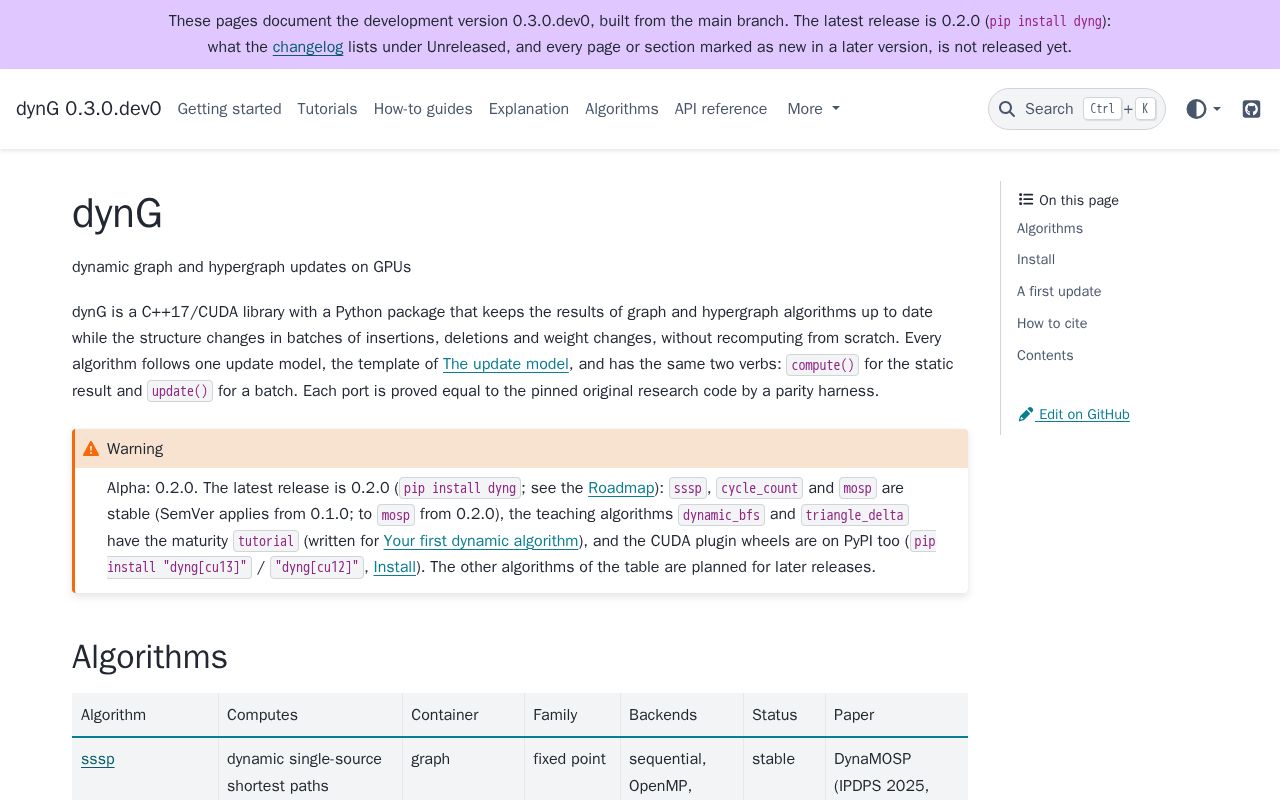Jump to How to cite section

pyautogui.click(x=1052, y=323)
